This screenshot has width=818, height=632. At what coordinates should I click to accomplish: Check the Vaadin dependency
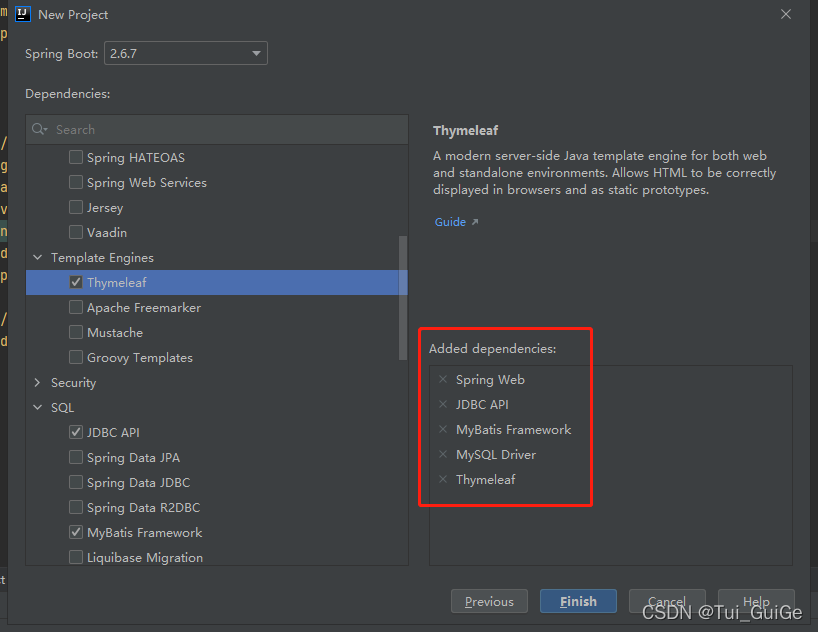(x=76, y=232)
